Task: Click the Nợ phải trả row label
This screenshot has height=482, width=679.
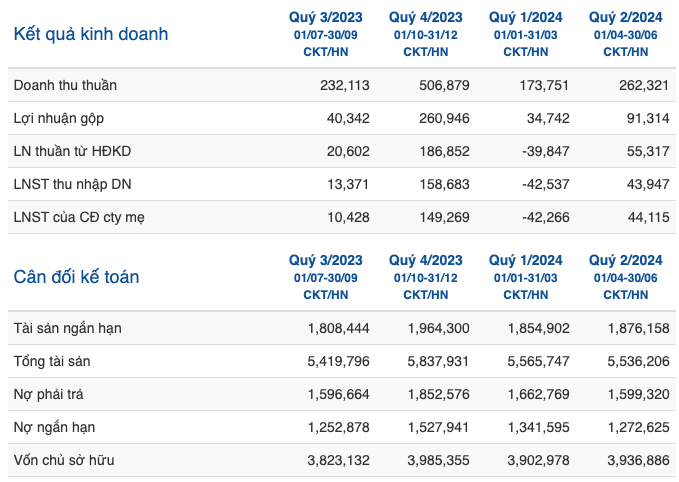Action: [x=48, y=395]
